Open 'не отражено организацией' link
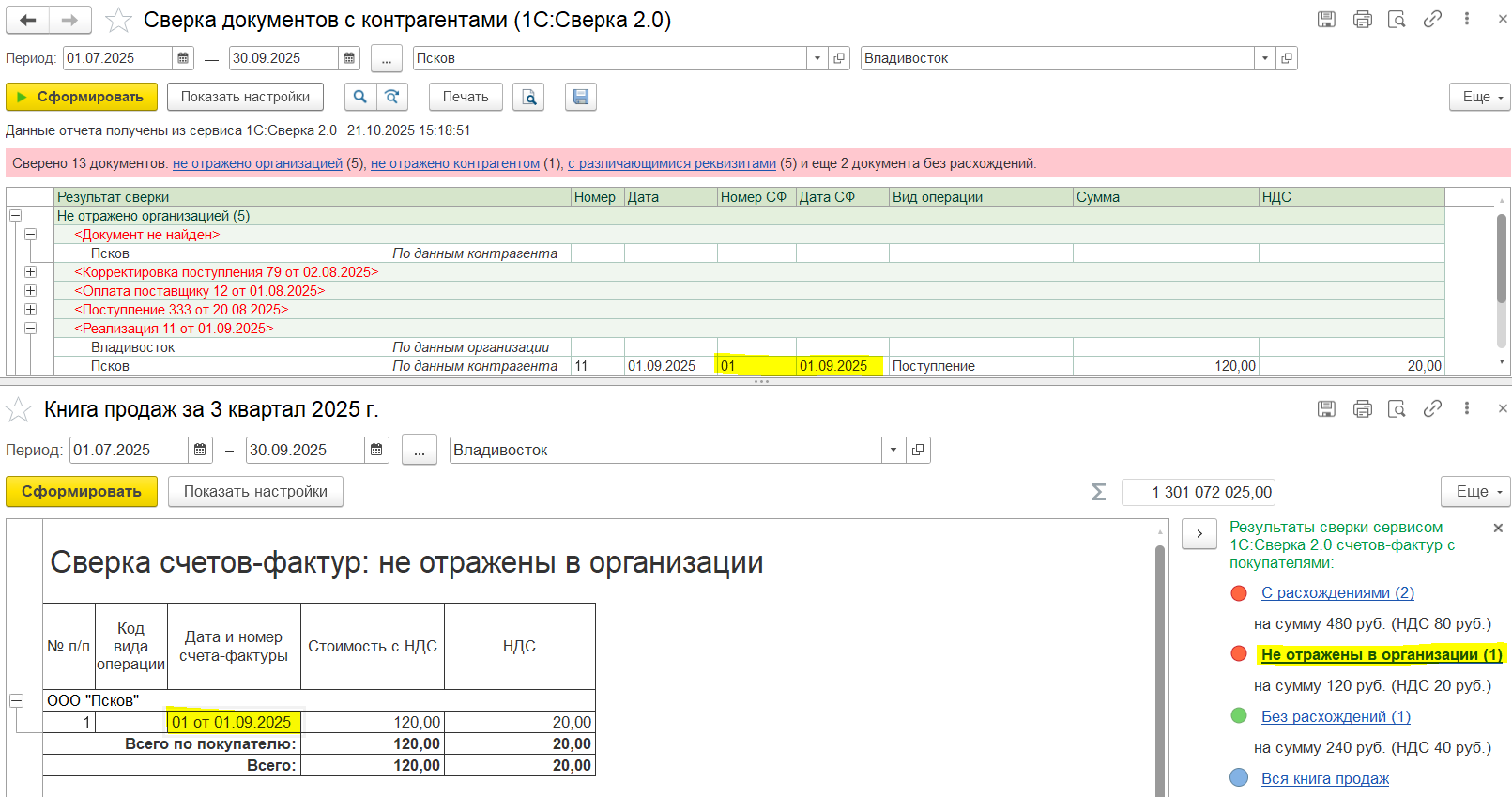Viewport: 1512px width, 797px height. pyautogui.click(x=257, y=163)
